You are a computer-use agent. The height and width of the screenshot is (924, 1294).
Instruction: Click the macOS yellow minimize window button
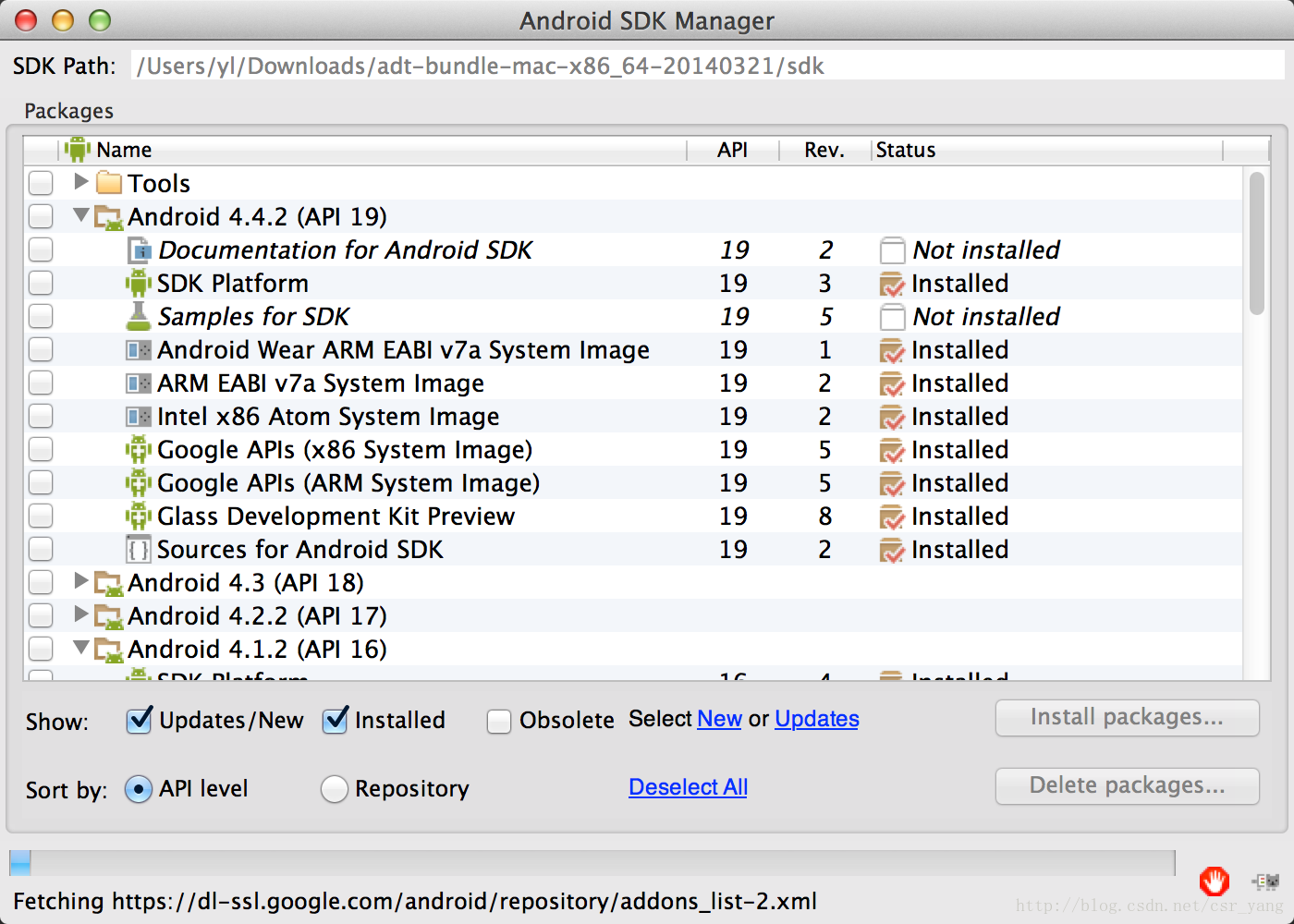pos(63,19)
